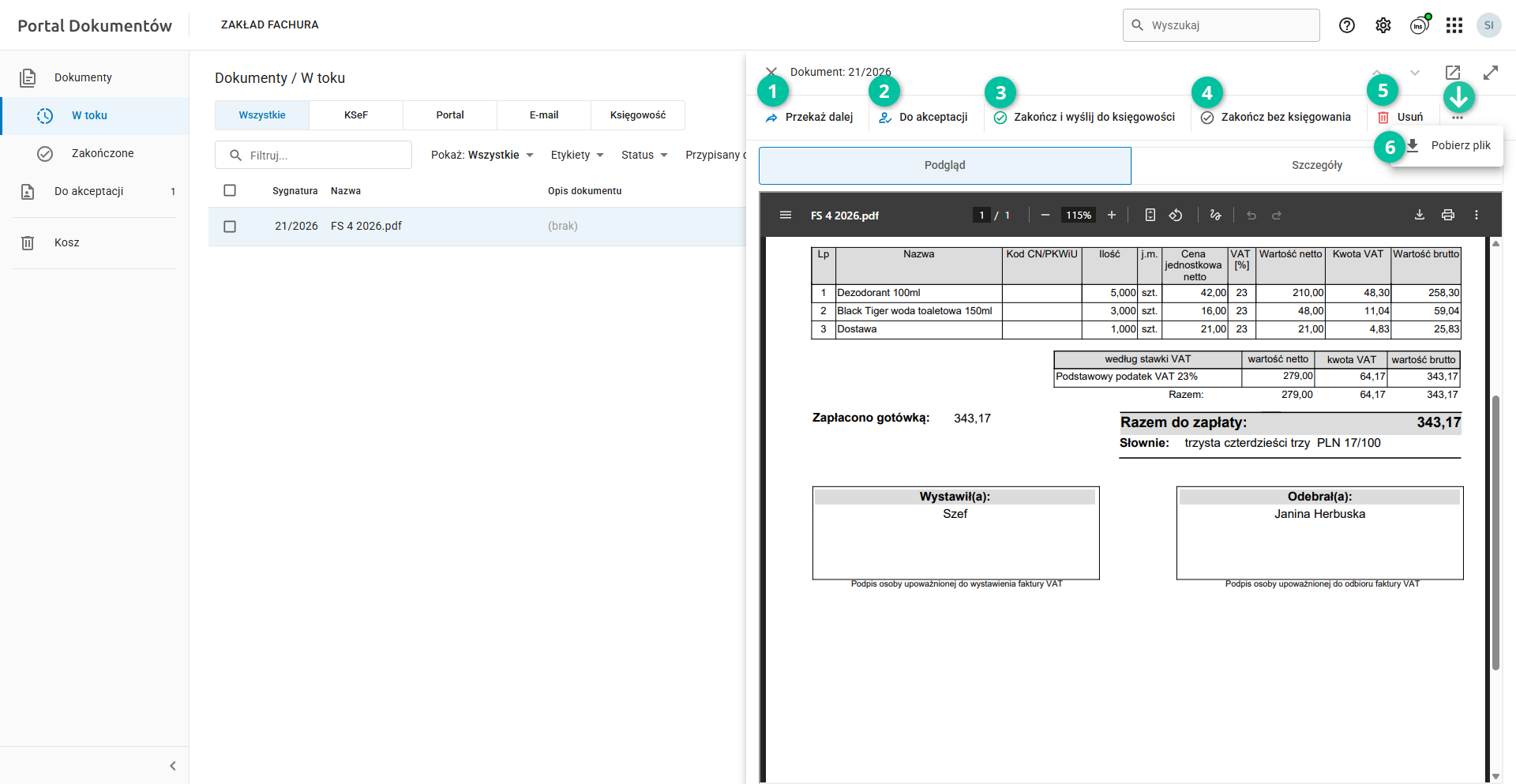Expand document panel to fullscreen
1516x784 pixels.
pos(1491,73)
